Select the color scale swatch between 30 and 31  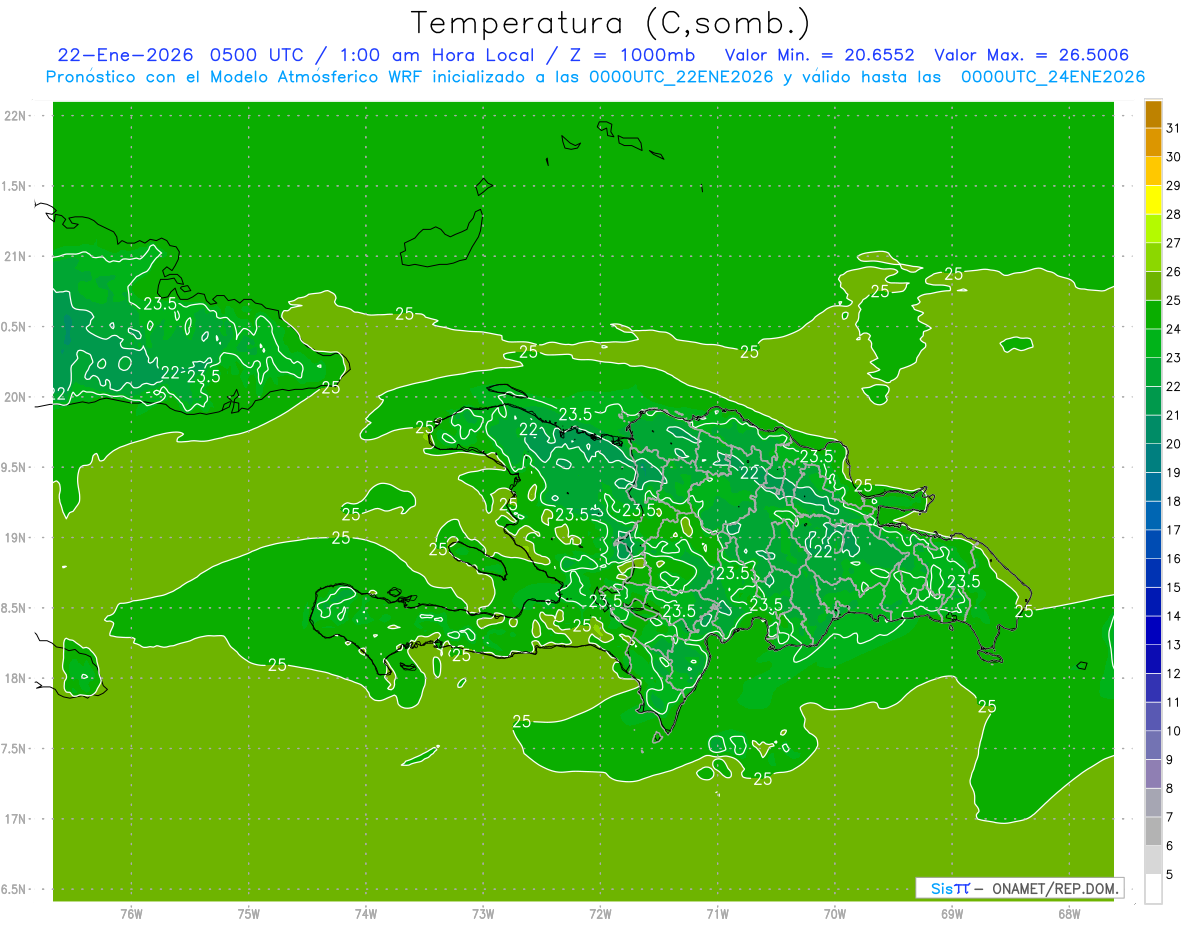coord(1153,142)
